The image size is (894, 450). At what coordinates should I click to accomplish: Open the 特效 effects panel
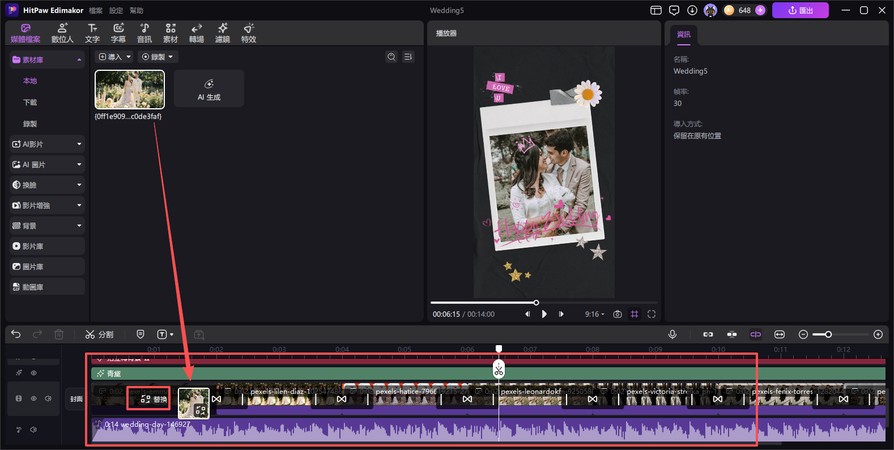point(248,33)
